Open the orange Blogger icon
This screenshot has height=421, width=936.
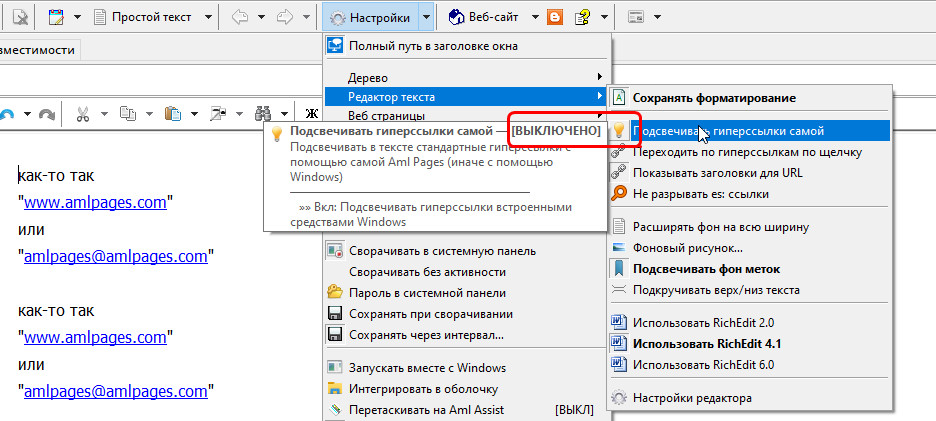[555, 17]
